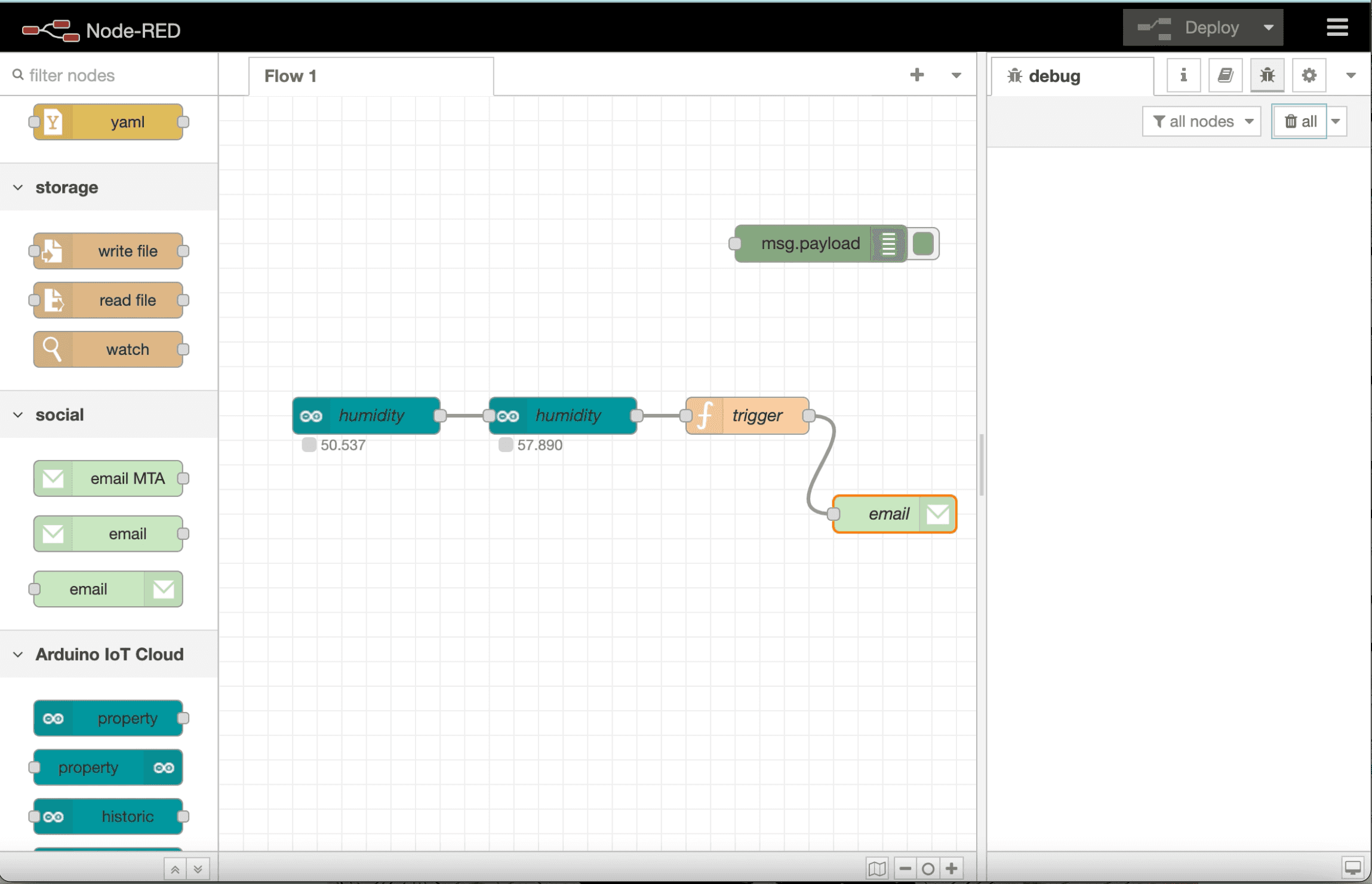1372x884 pixels.
Task: Toggle the navigator map icon
Action: coord(878,868)
